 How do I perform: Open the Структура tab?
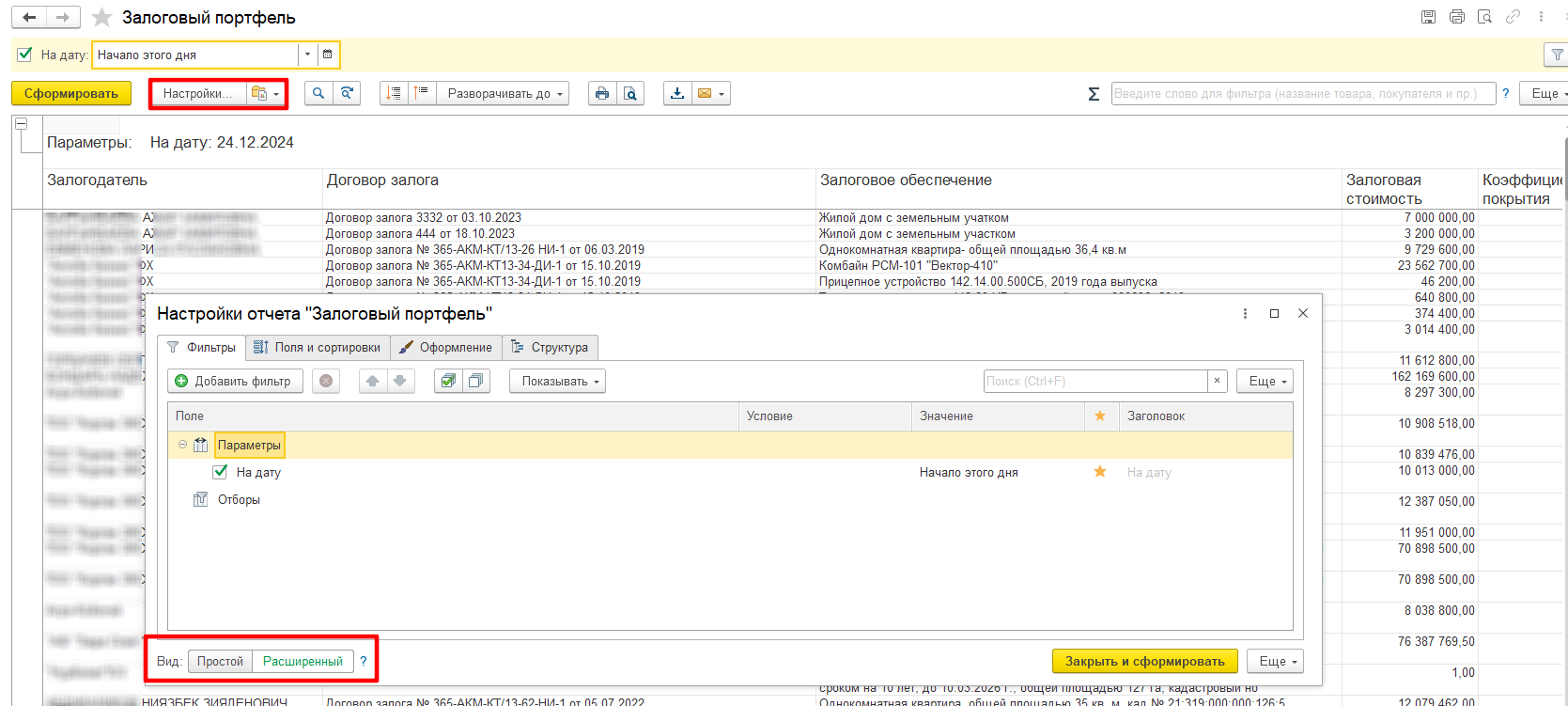tap(550, 347)
